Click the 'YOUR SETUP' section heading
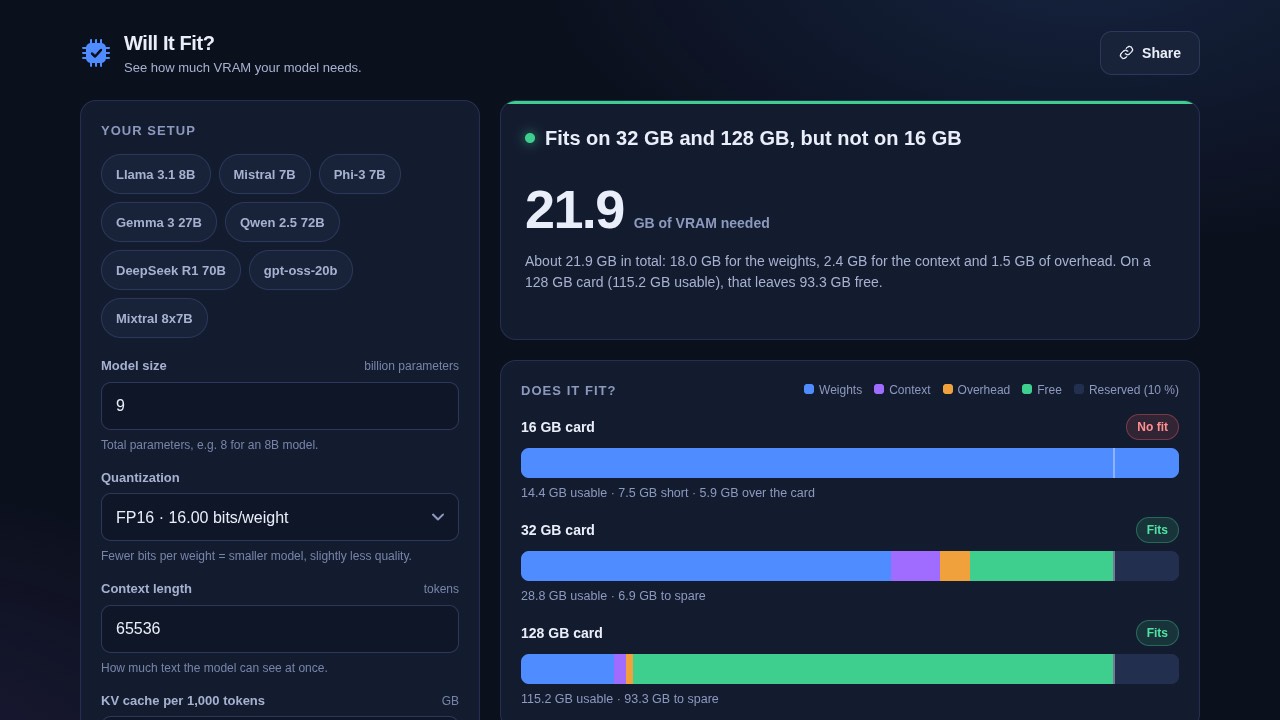This screenshot has height=720, width=1280. pos(148,130)
